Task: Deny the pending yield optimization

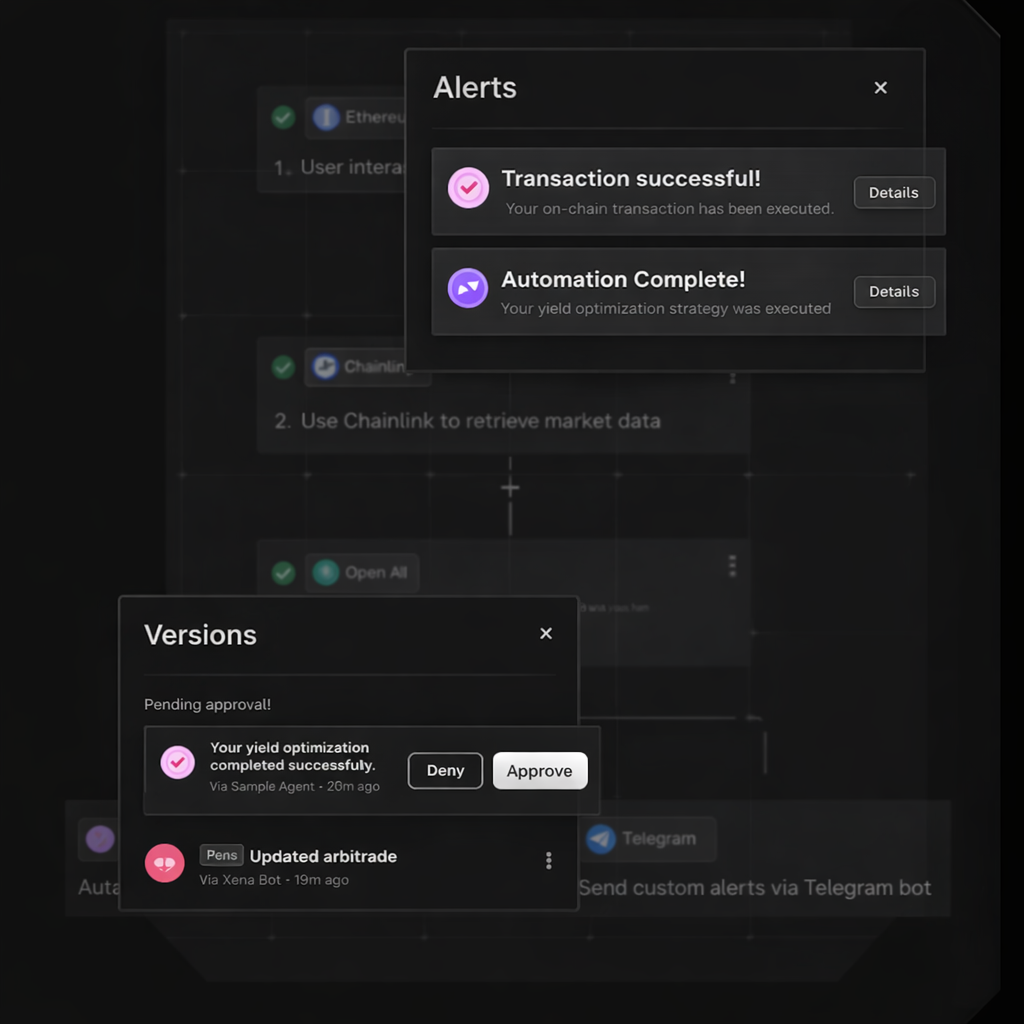Action: pos(445,771)
